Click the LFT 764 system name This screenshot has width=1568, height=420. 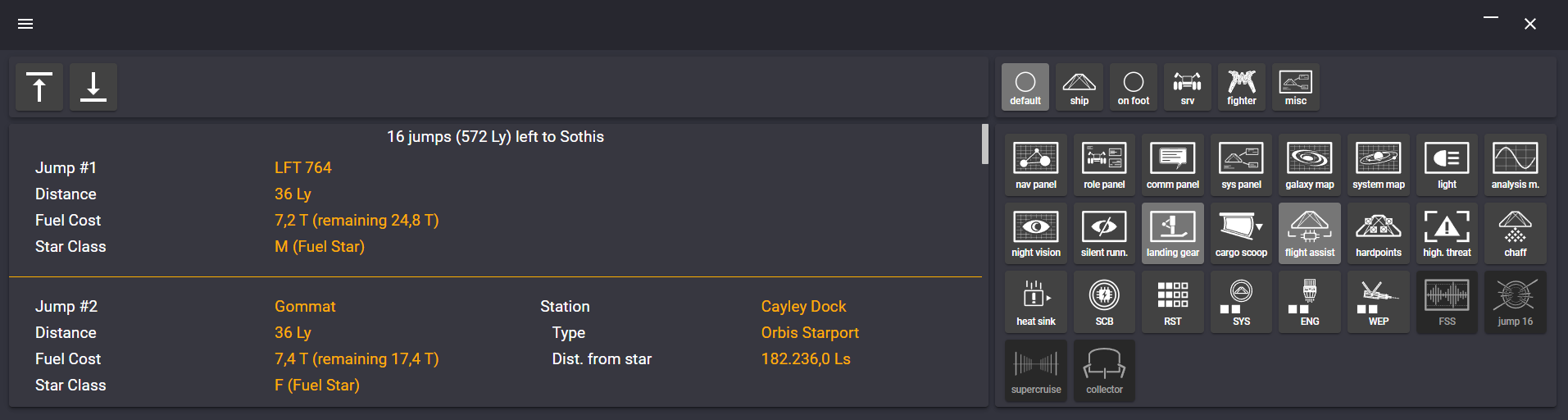tap(303, 167)
